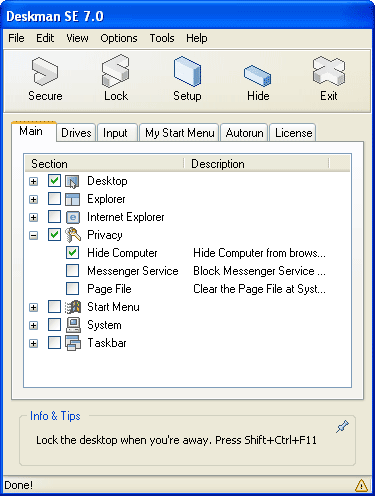This screenshot has width=375, height=496.
Task: Click the Taskbar section icon
Action: (73, 343)
